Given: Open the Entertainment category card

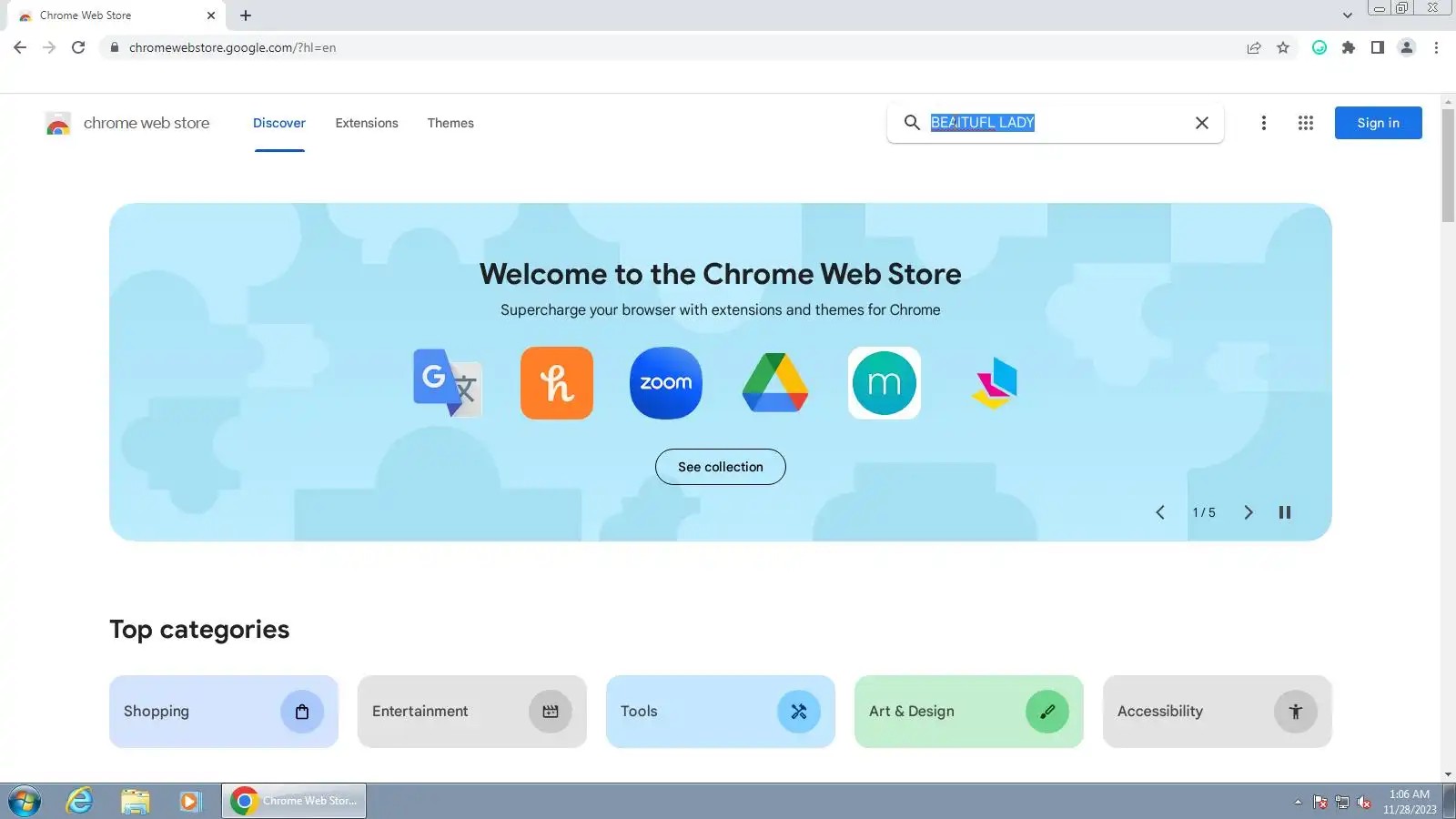Looking at the screenshot, I should pos(472,712).
